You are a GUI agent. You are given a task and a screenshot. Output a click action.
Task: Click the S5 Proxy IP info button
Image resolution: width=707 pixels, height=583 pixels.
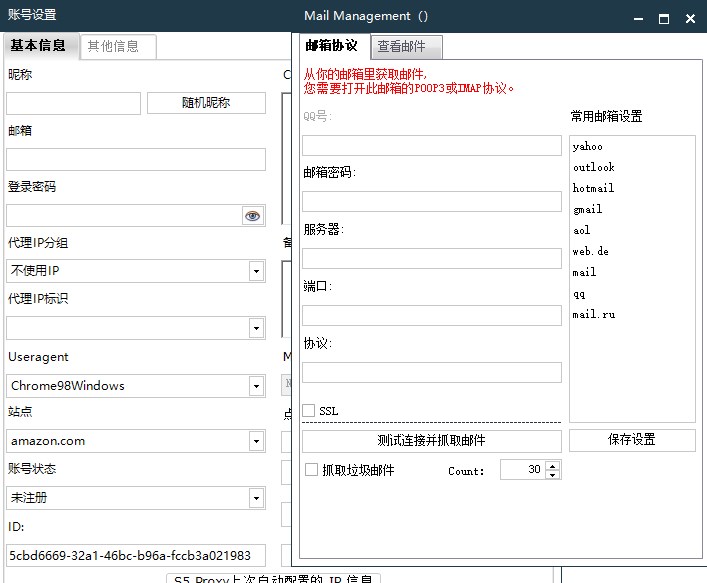pyautogui.click(x=273, y=579)
